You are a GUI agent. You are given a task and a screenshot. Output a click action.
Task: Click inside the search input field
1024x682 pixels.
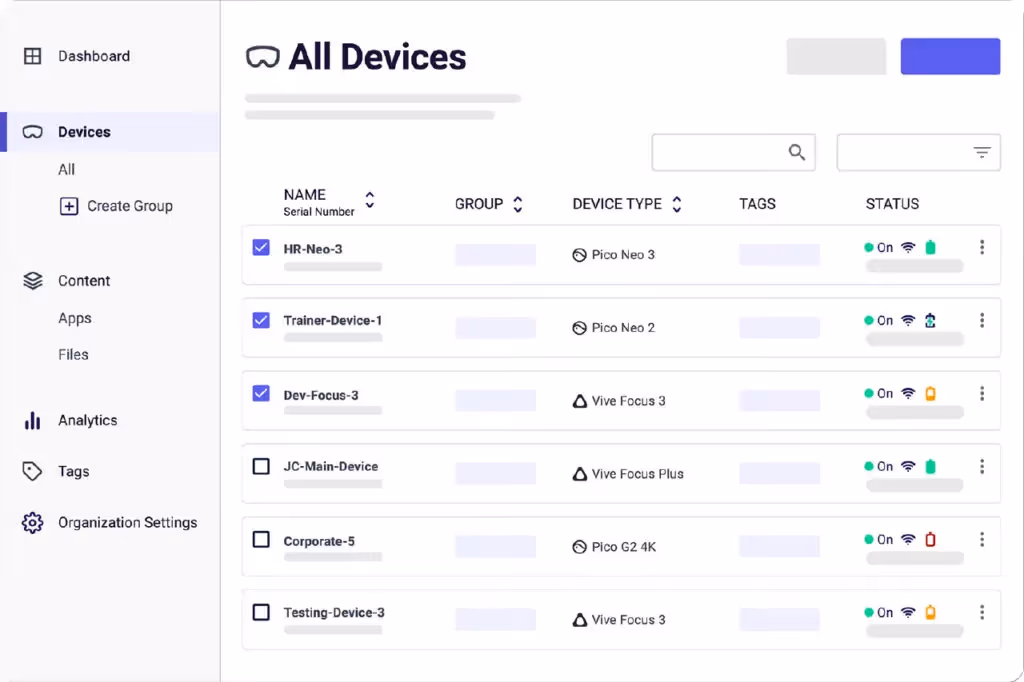pyautogui.click(x=733, y=153)
